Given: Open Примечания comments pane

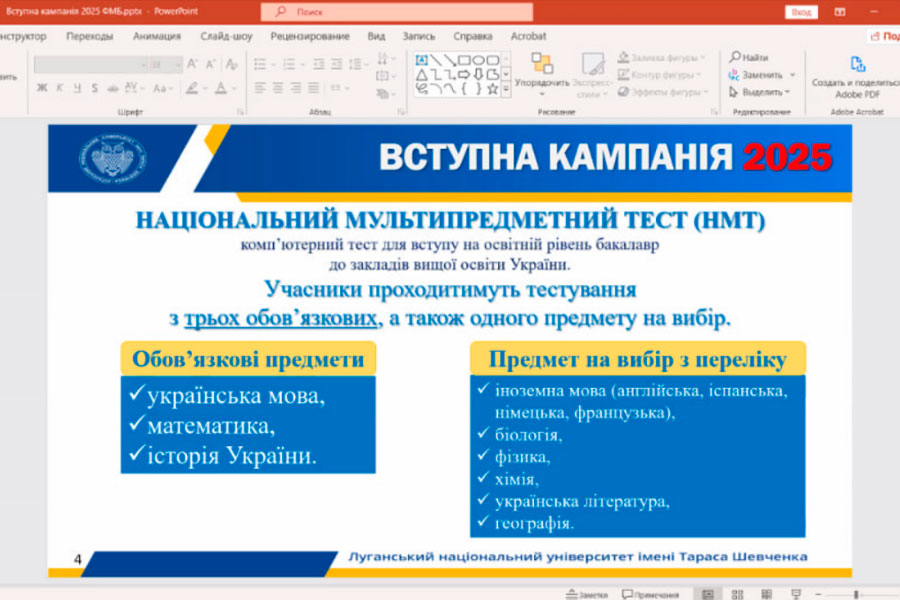Looking at the screenshot, I should click(x=650, y=595).
